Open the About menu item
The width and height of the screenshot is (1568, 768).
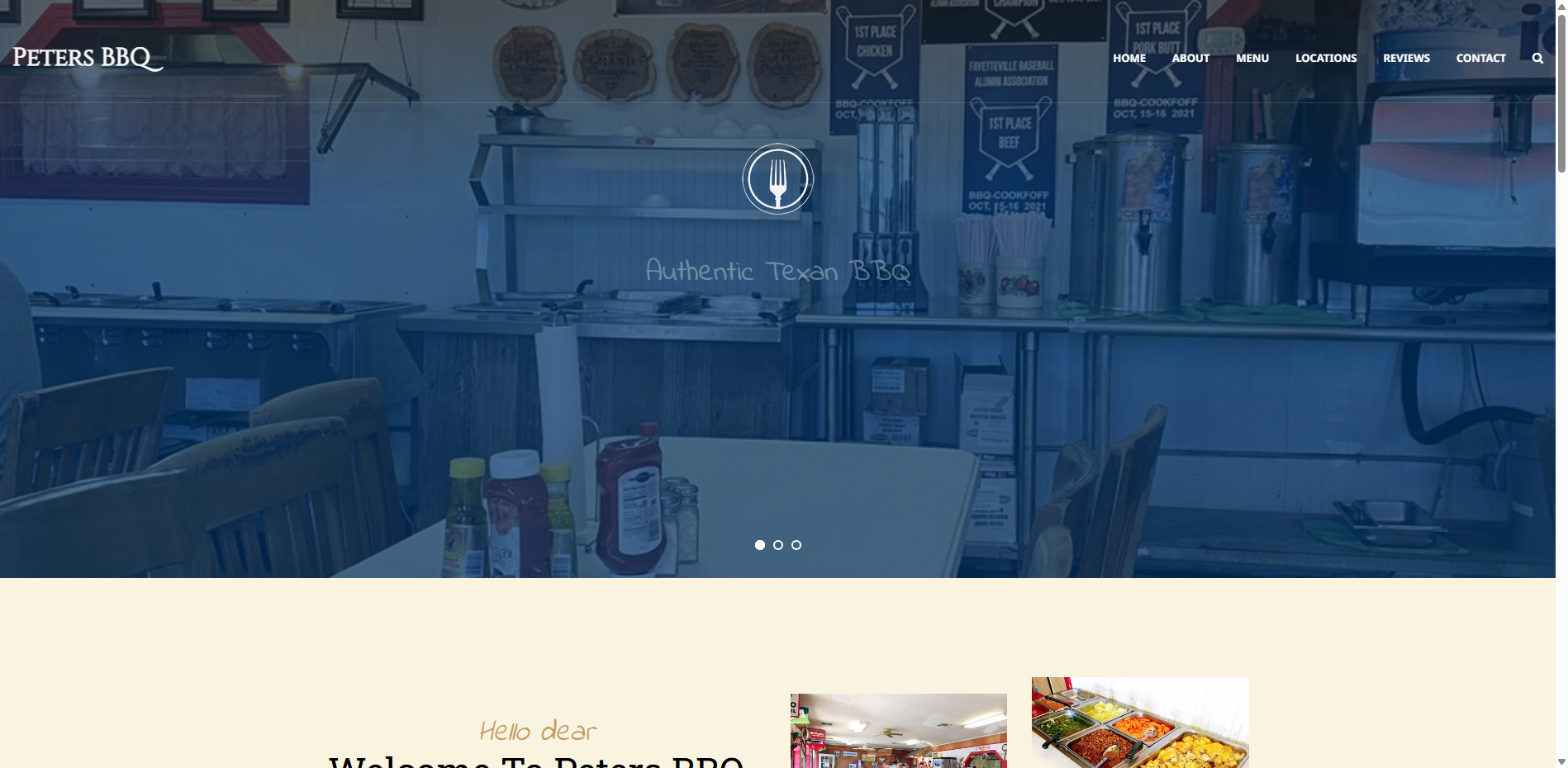1190,58
